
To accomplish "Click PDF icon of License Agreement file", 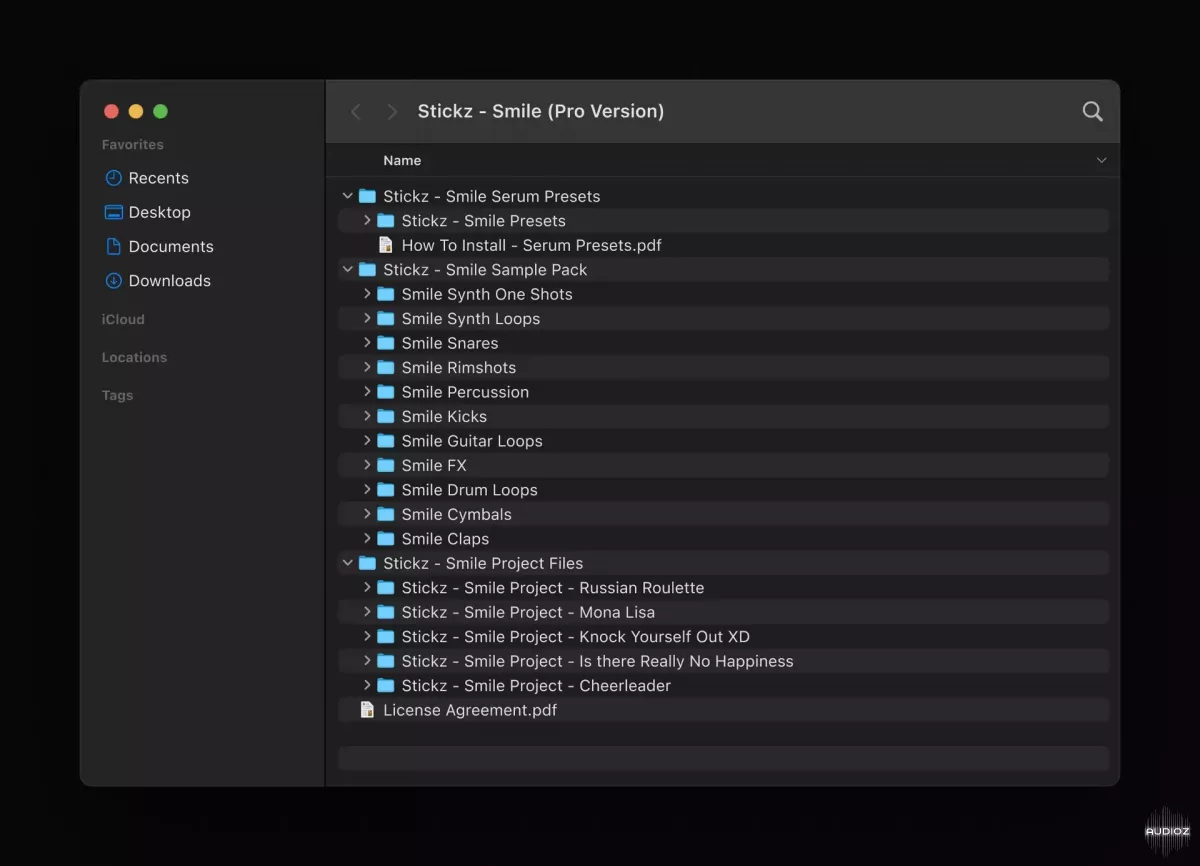I will 367,710.
